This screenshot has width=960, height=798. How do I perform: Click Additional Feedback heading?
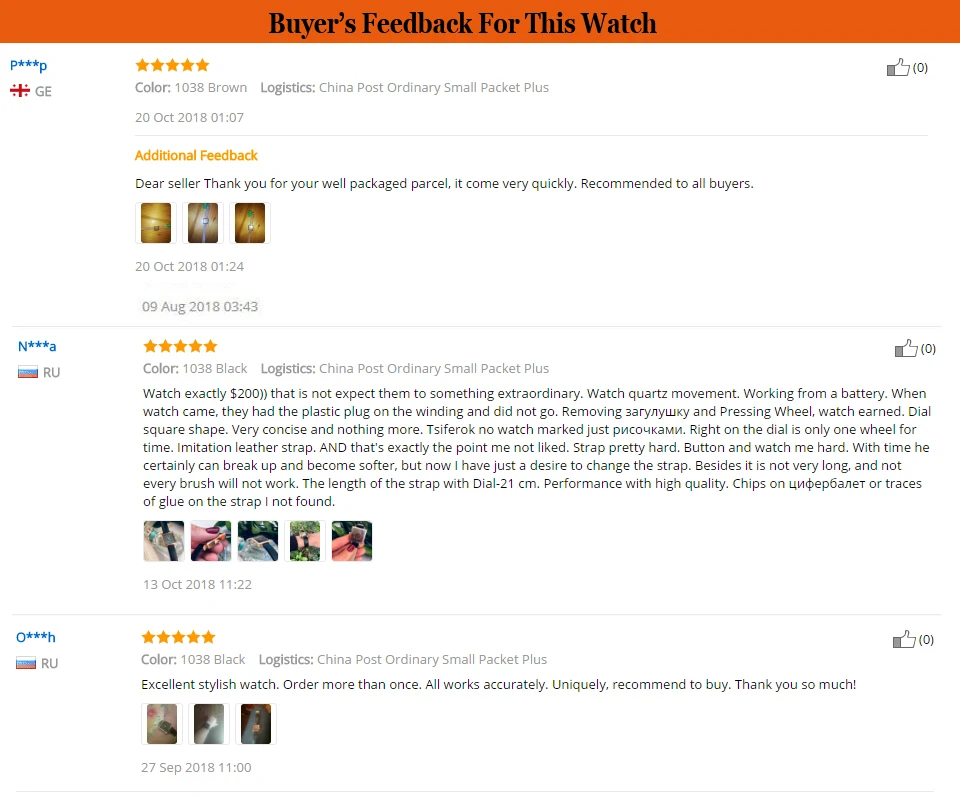coord(196,156)
